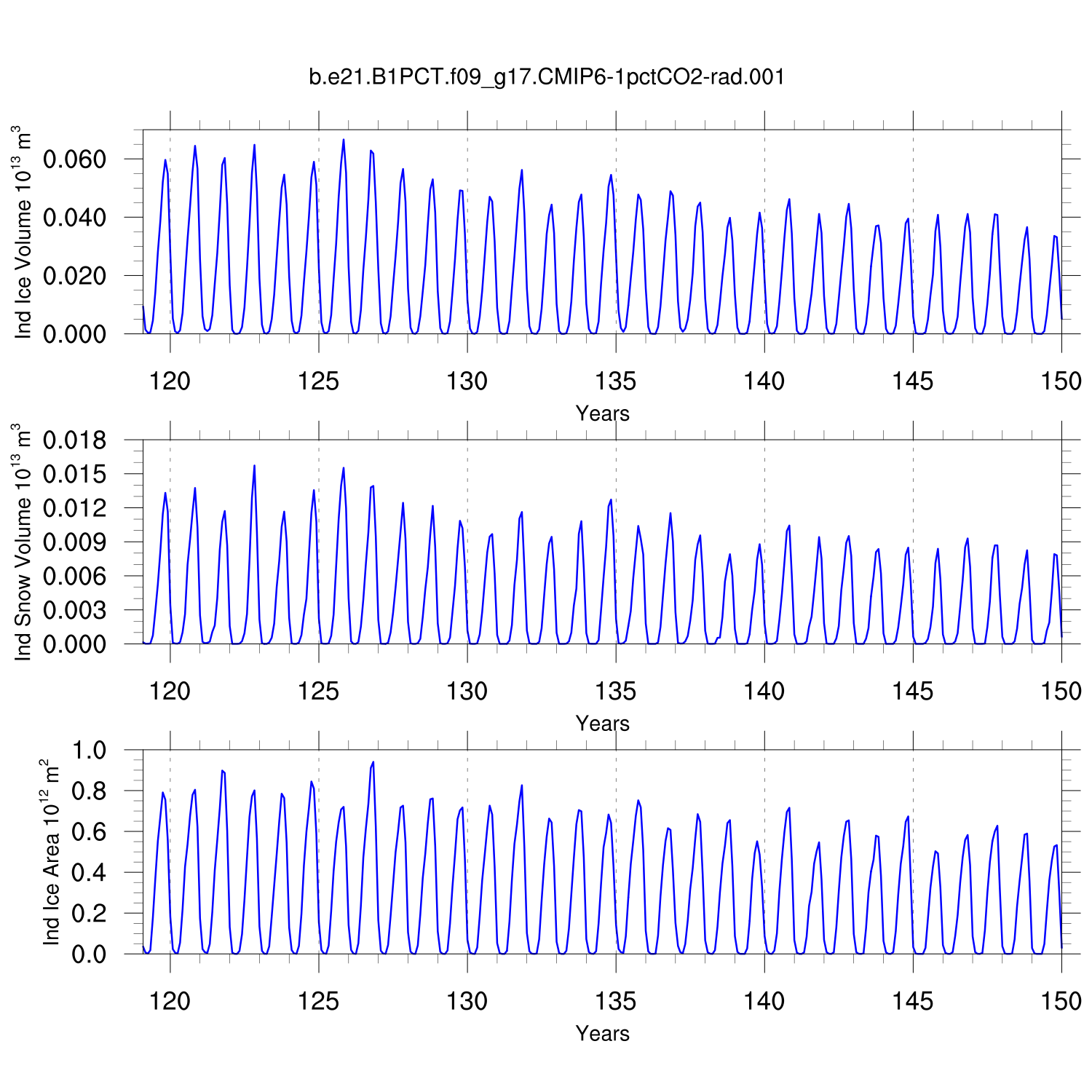Select the 0.060 tick label on ice volume axis
Image resolution: width=1092 pixels, height=1092 pixels.
74,159
